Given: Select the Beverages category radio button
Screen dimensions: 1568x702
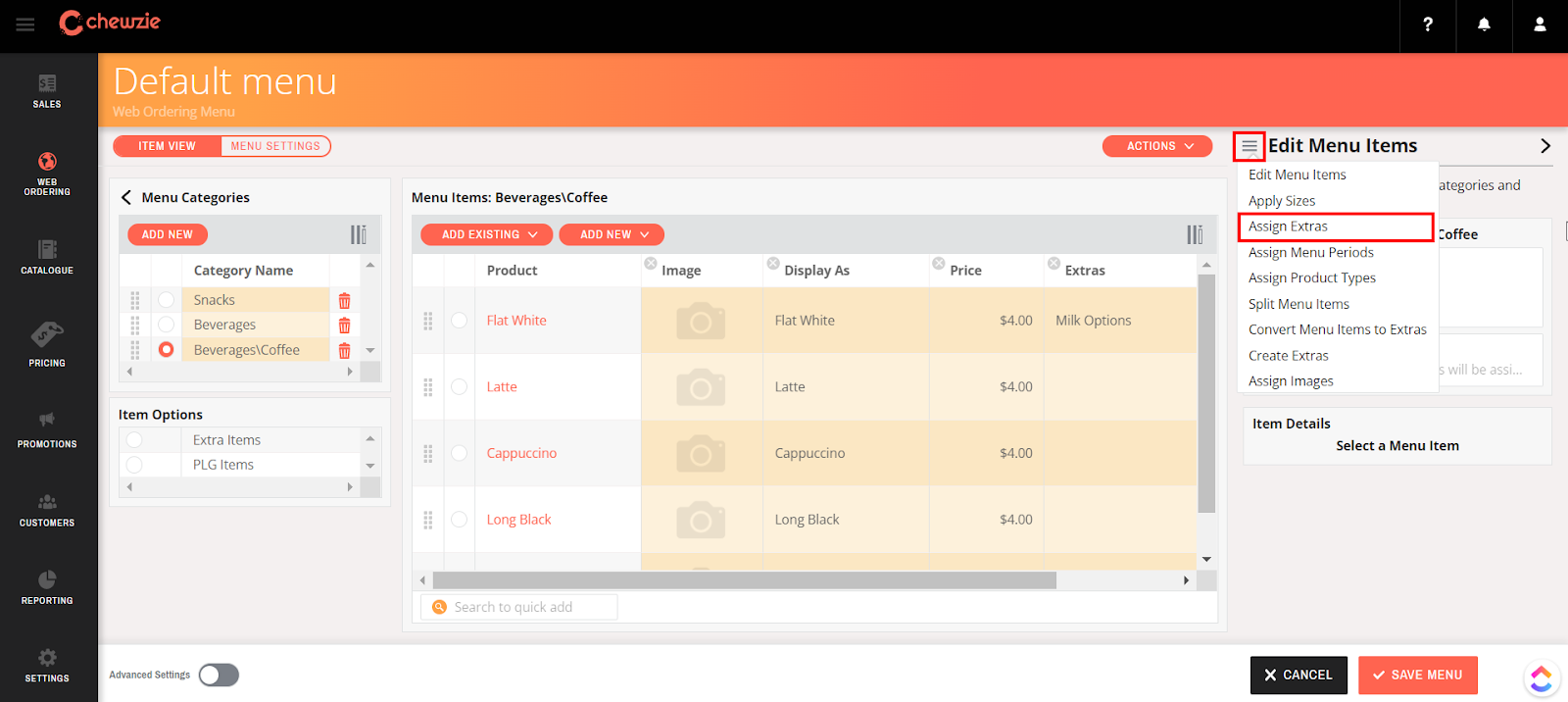Looking at the screenshot, I should [x=167, y=325].
